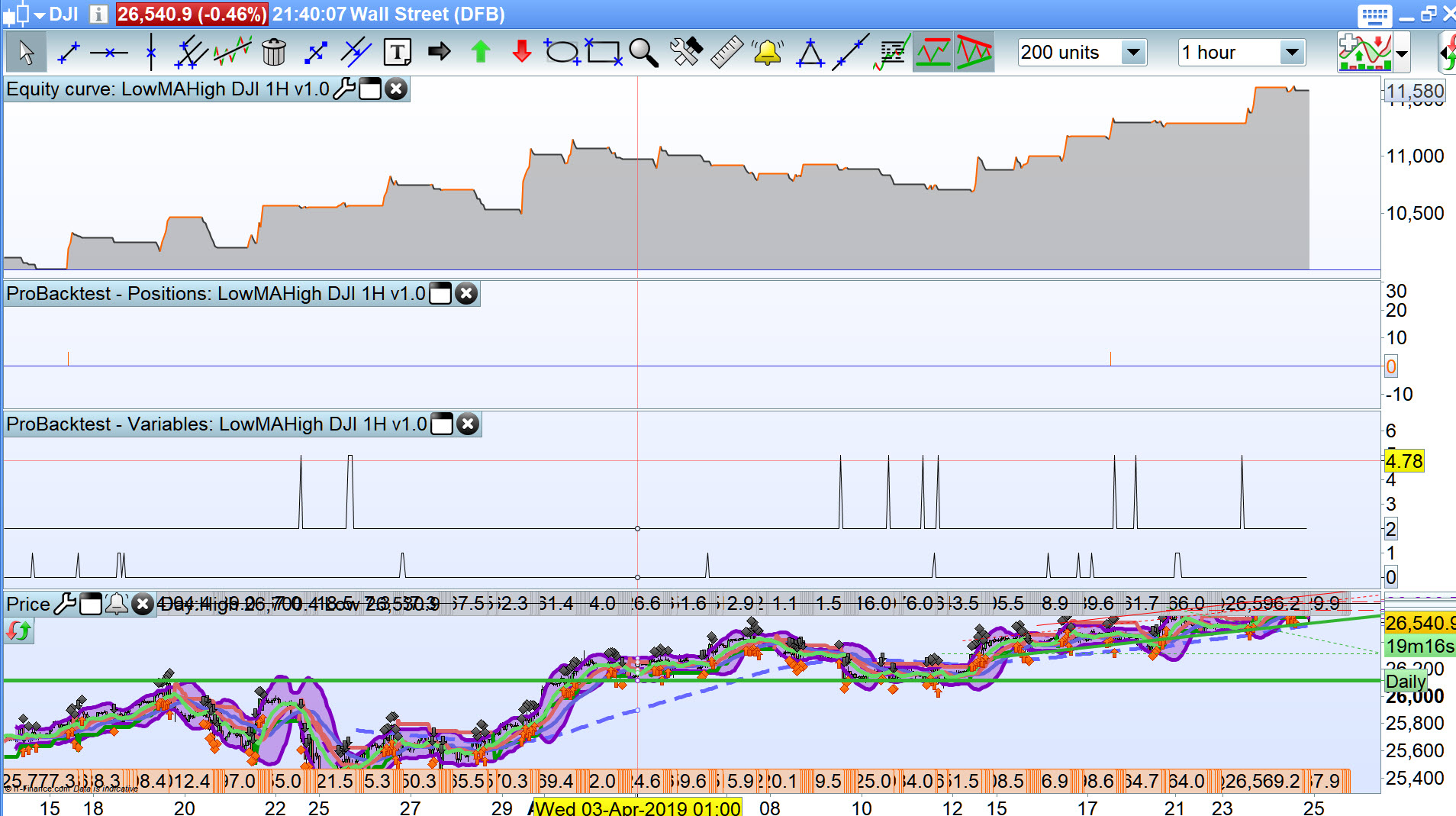
Task: Click the 11,580 equity axis value
Action: [x=1415, y=92]
